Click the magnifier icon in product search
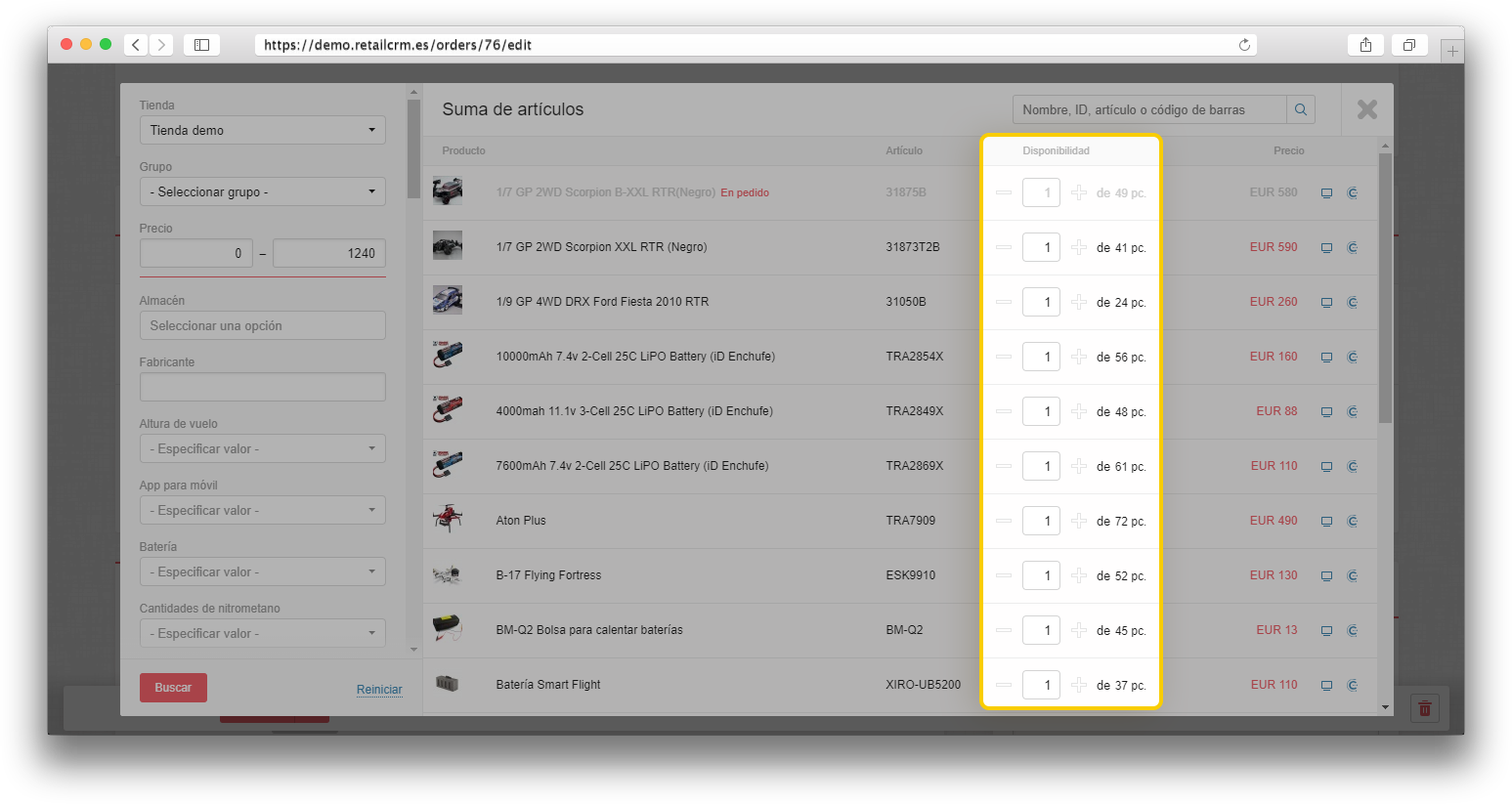 [x=1301, y=109]
